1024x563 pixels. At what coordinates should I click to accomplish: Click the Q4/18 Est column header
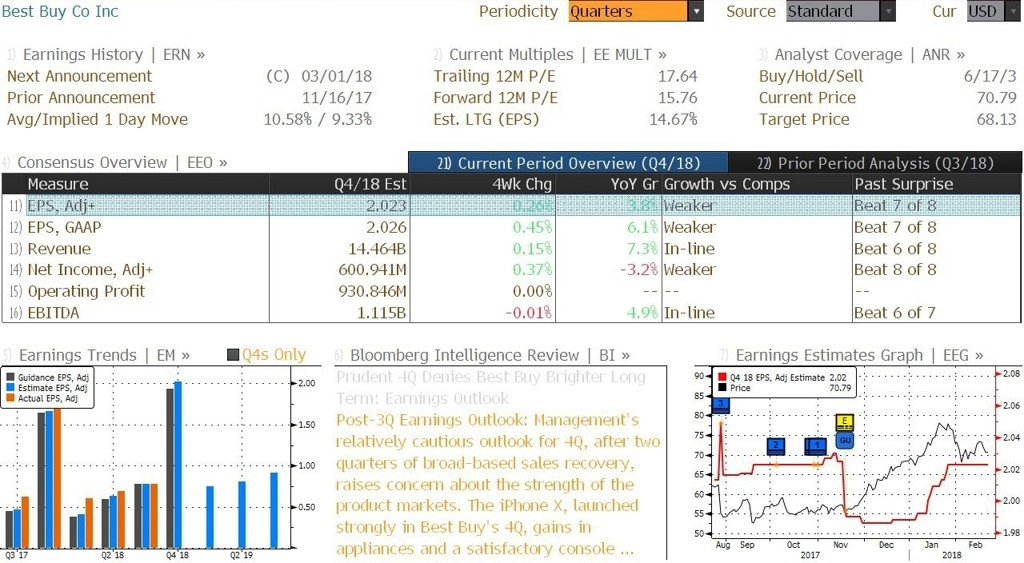point(339,184)
